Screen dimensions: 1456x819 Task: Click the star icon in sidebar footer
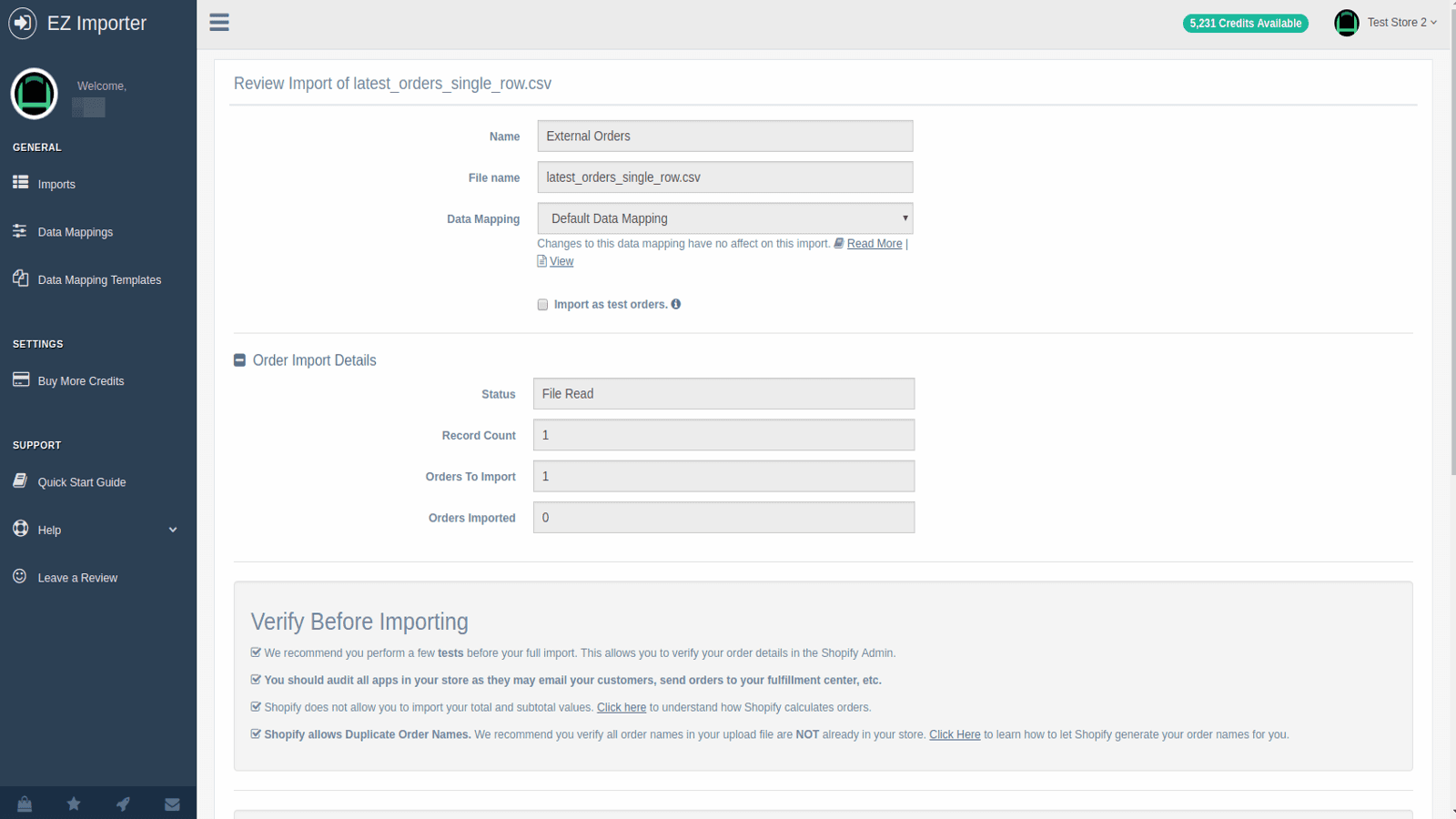73,804
